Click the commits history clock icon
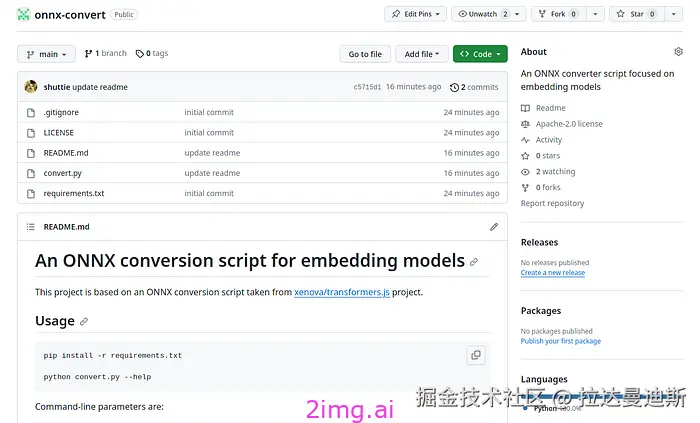This screenshot has height=423, width=700. click(x=454, y=87)
